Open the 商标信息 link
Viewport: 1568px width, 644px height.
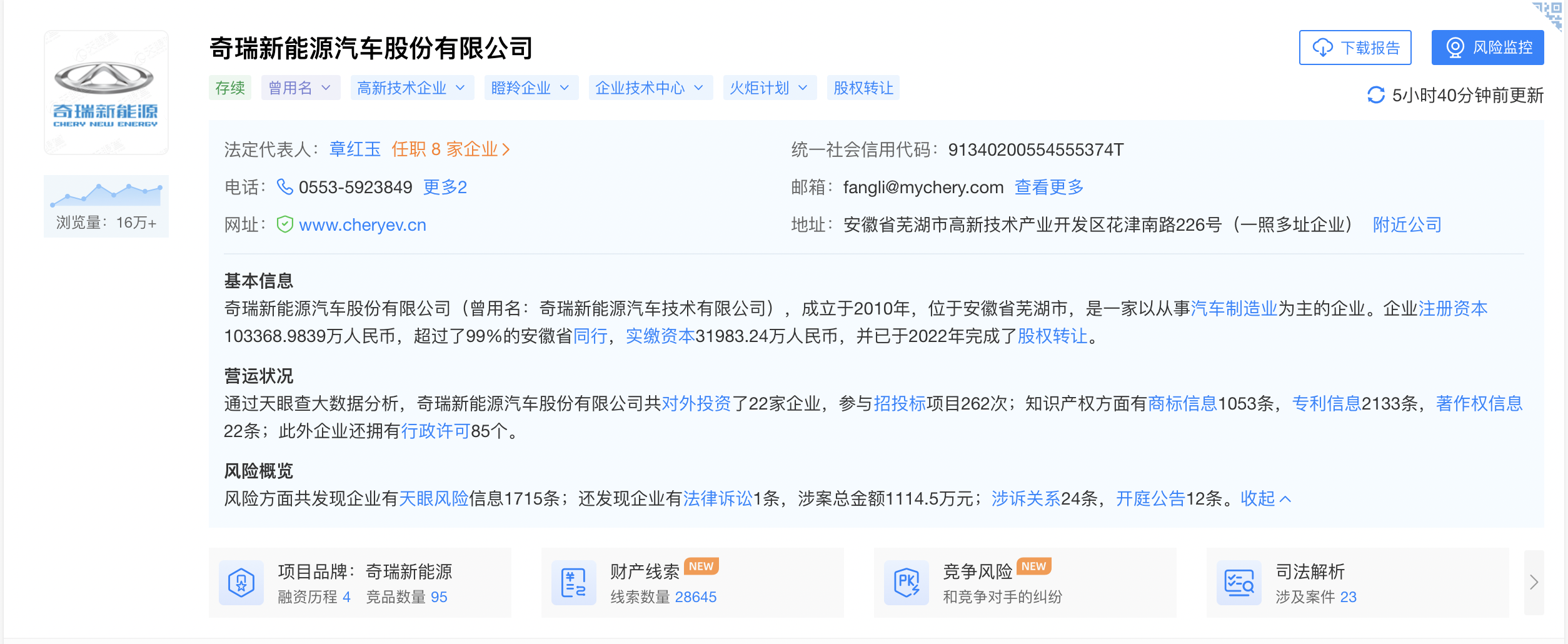click(1183, 403)
